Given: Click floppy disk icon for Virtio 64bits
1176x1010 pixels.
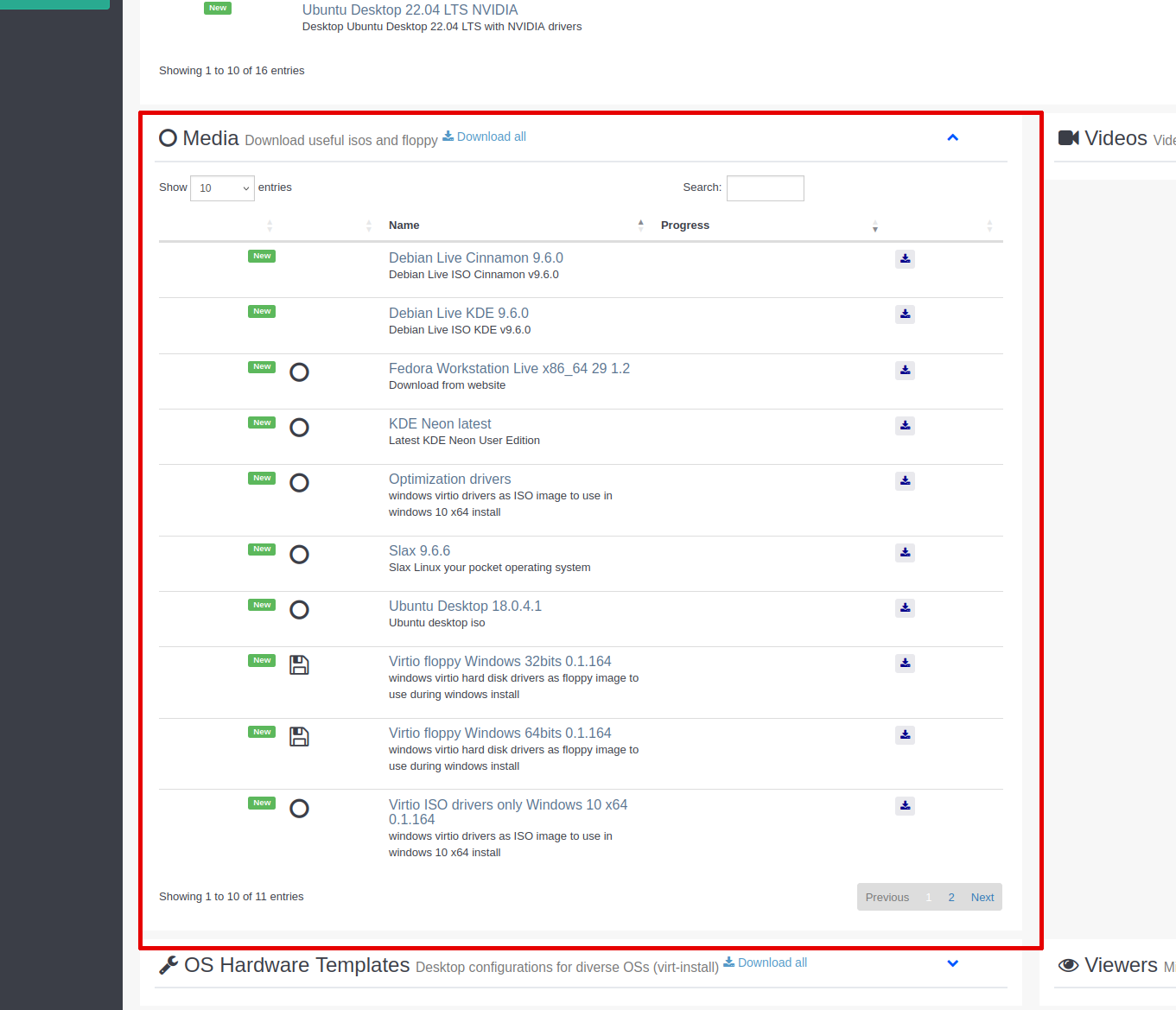Looking at the screenshot, I should click(x=299, y=736).
